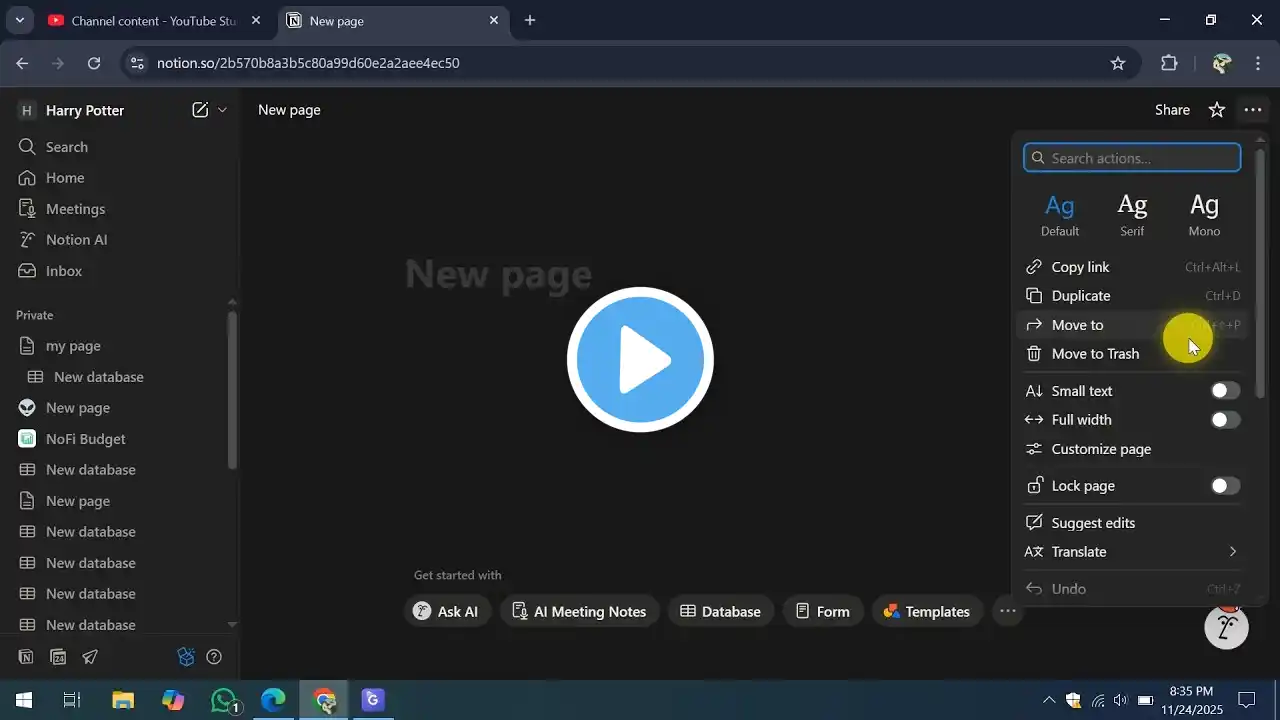Click the blue gift box icon in sidebar

click(x=185, y=657)
